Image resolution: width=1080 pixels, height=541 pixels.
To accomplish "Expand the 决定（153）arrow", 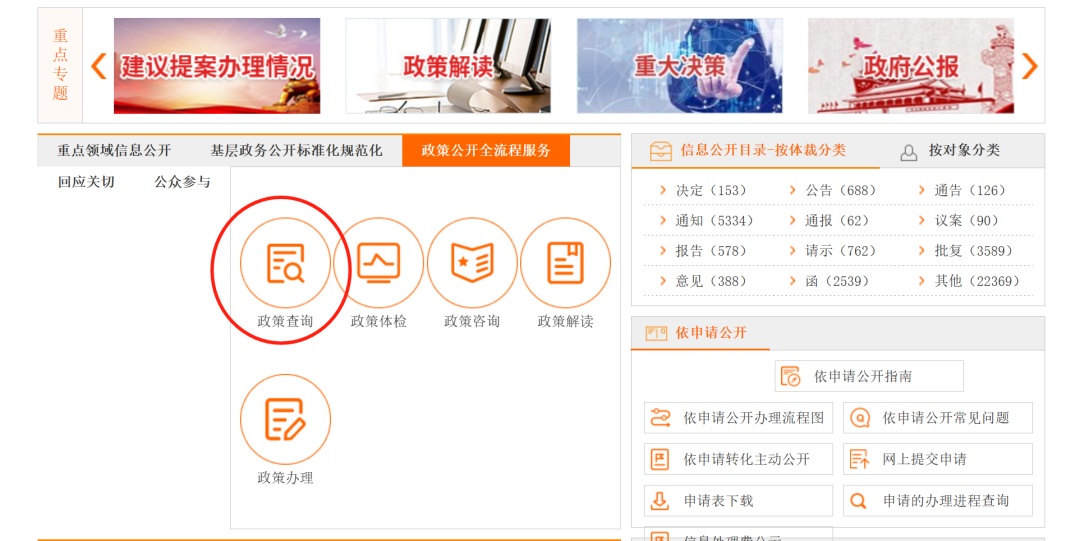I will [663, 190].
